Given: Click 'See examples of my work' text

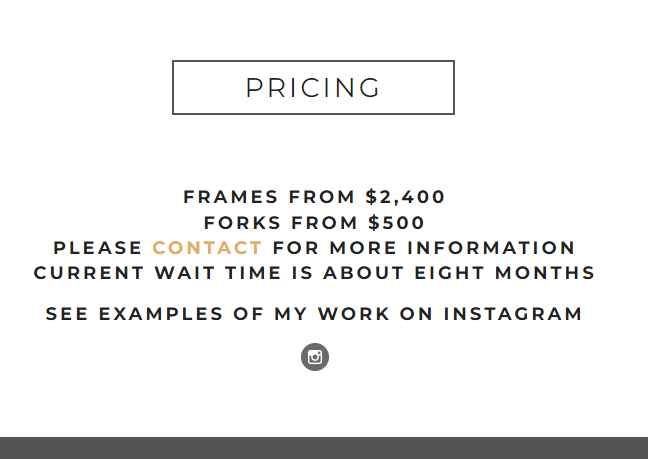Looking at the screenshot, I should pyautogui.click(x=218, y=314).
